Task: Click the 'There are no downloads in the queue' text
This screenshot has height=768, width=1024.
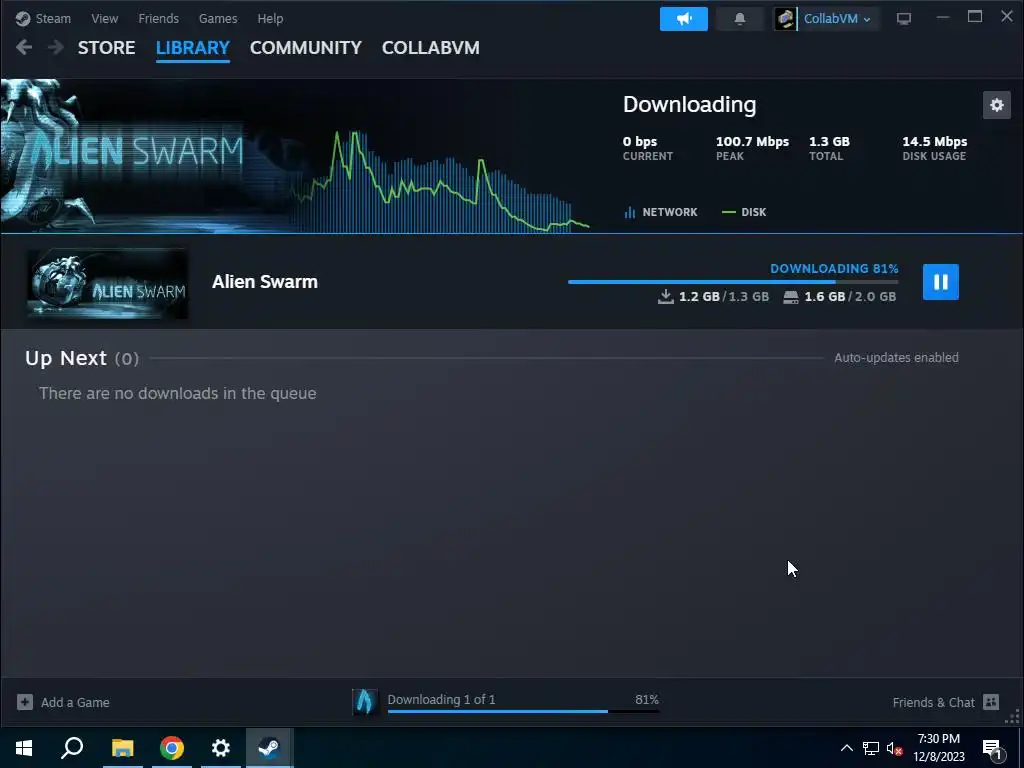Action: pos(178,393)
